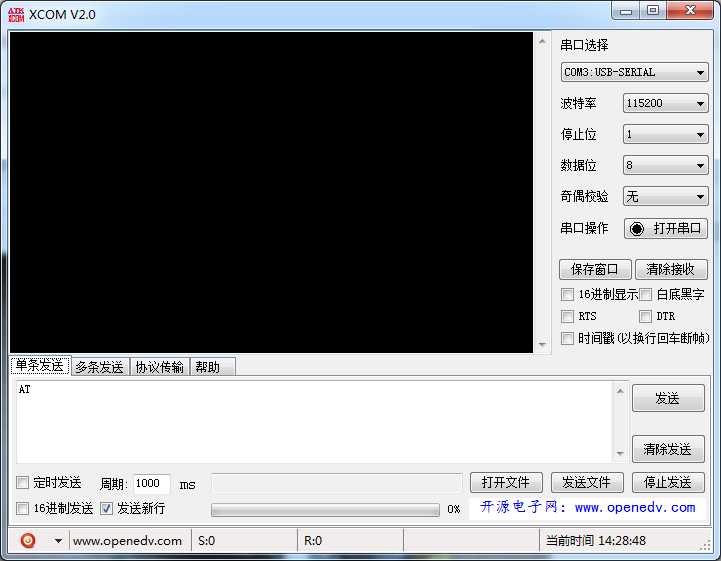Expand the 波特率 115200 dropdown

pos(665,103)
